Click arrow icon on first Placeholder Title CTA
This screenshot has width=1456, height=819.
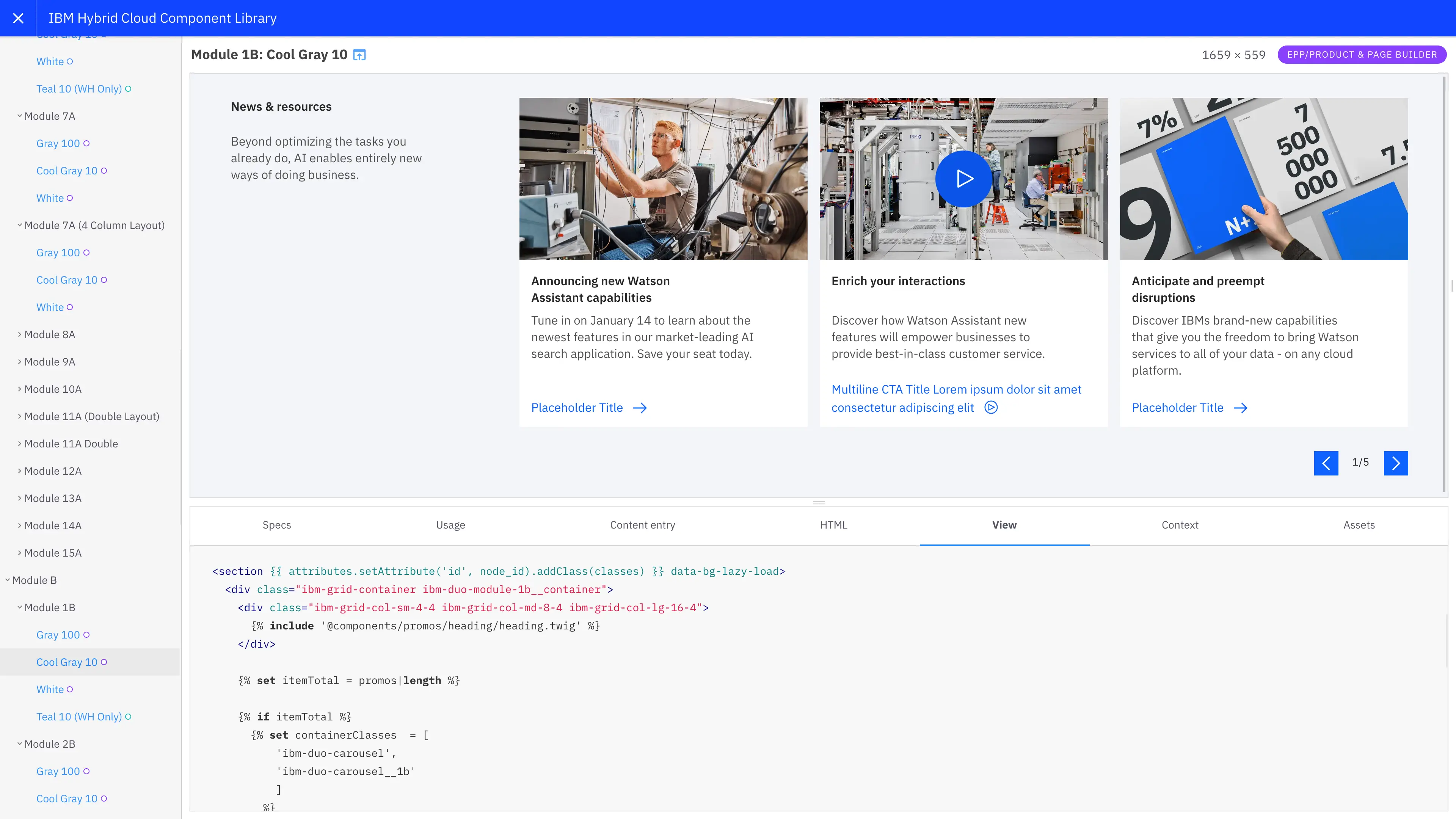point(640,408)
